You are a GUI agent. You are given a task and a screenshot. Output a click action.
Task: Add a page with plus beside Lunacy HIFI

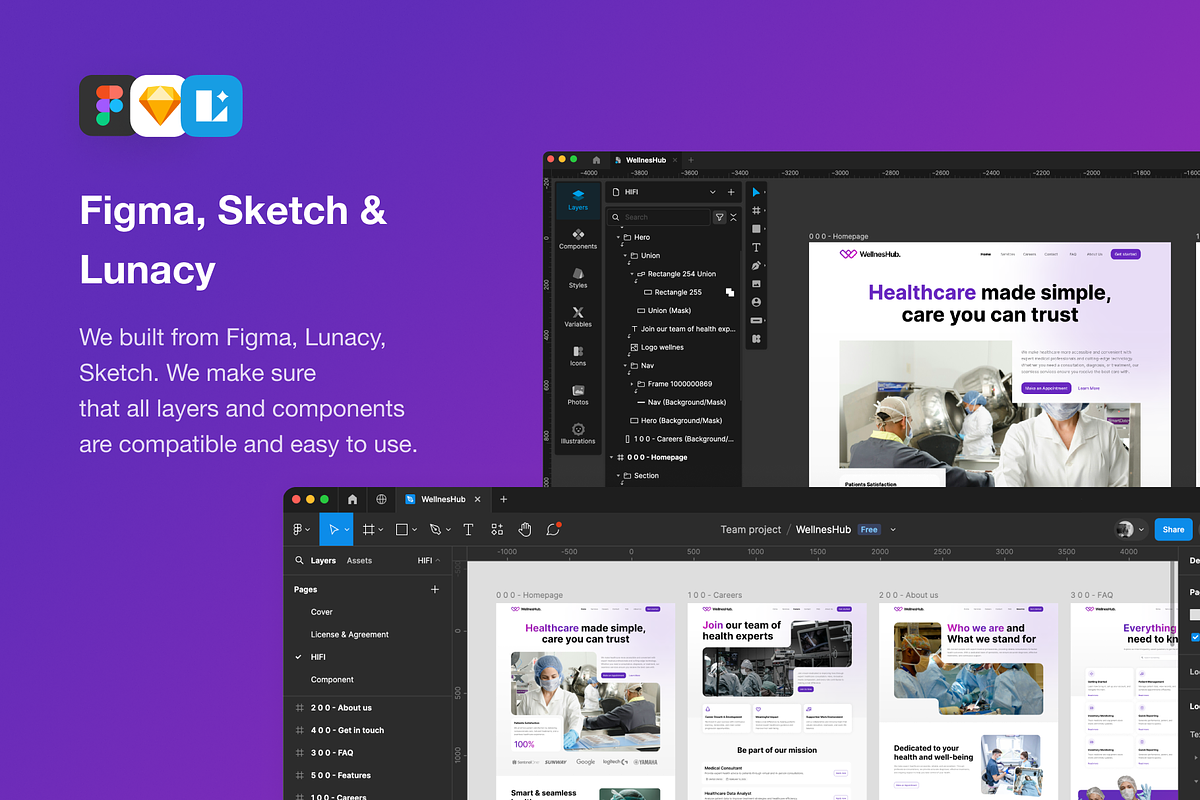pos(731,192)
